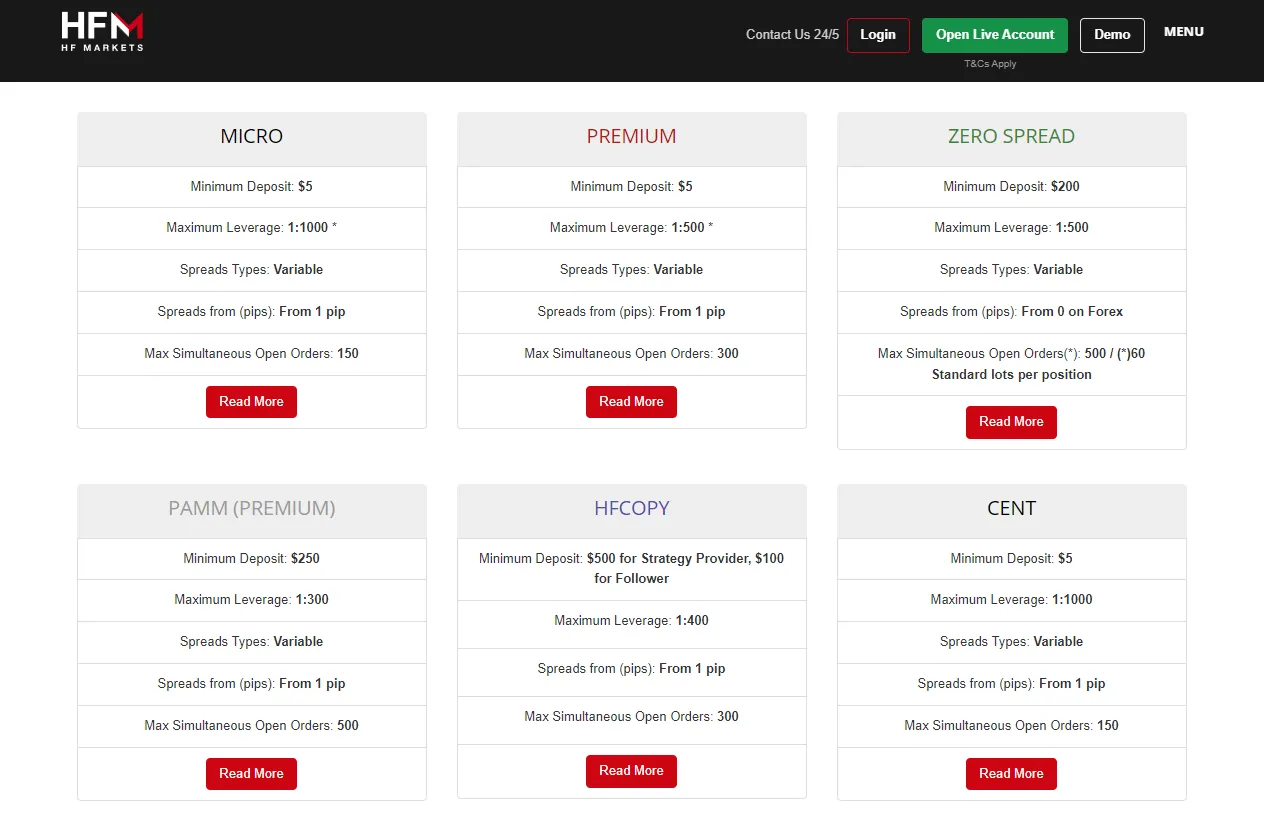Click Contact Us 24/5 link
The height and width of the screenshot is (830, 1264).
(793, 35)
